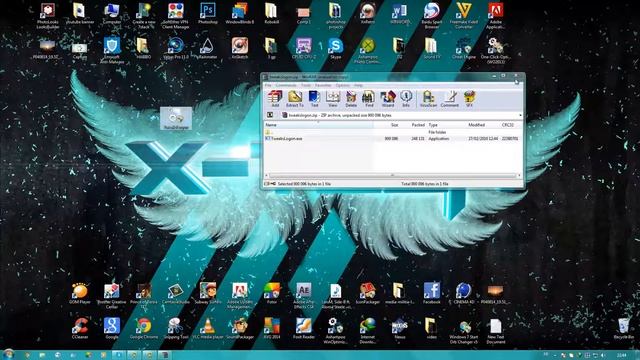Sort by the Type column header
640x360 pixels.
pyautogui.click(x=447, y=125)
